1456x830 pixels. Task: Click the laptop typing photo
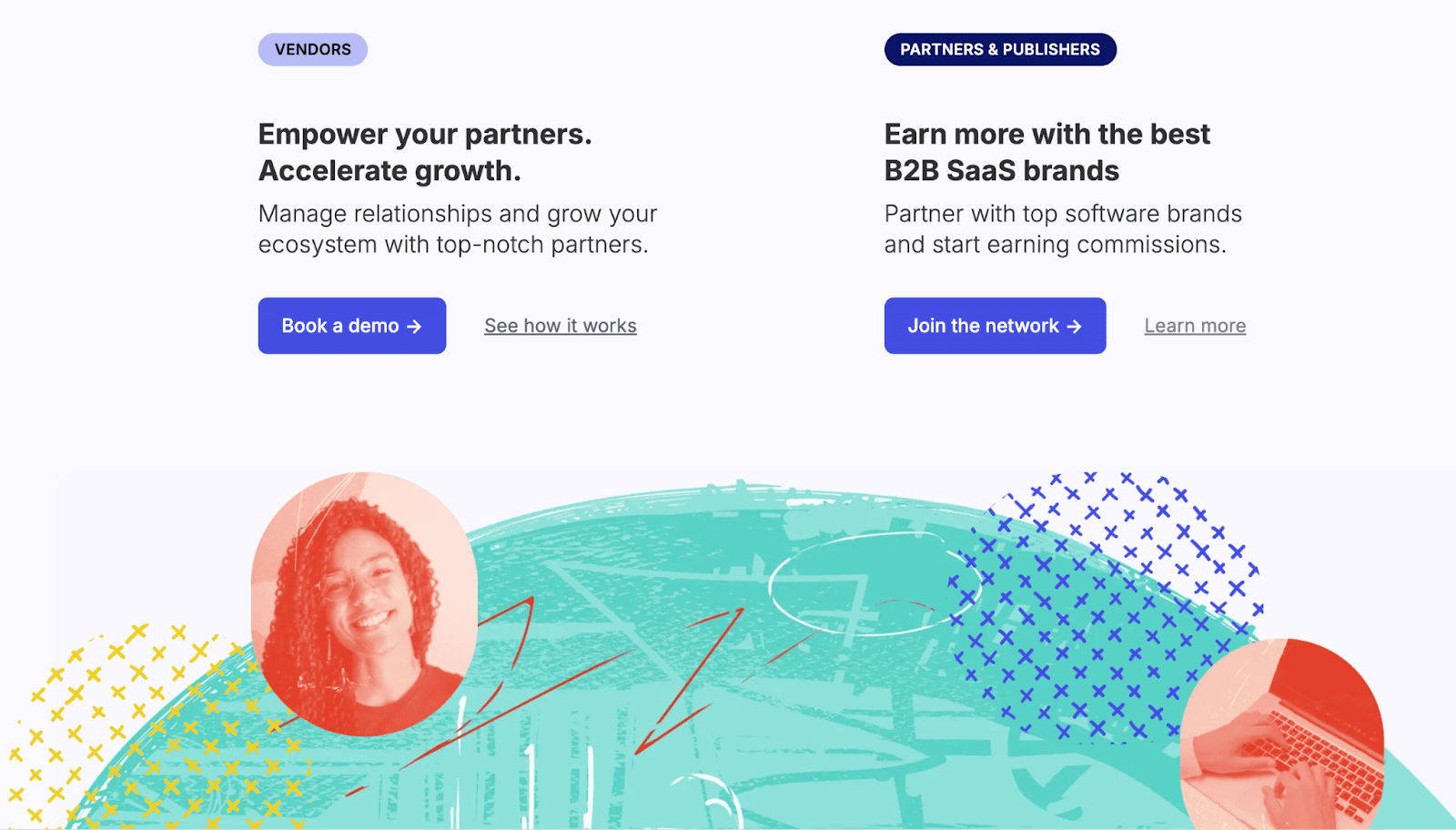(1281, 737)
